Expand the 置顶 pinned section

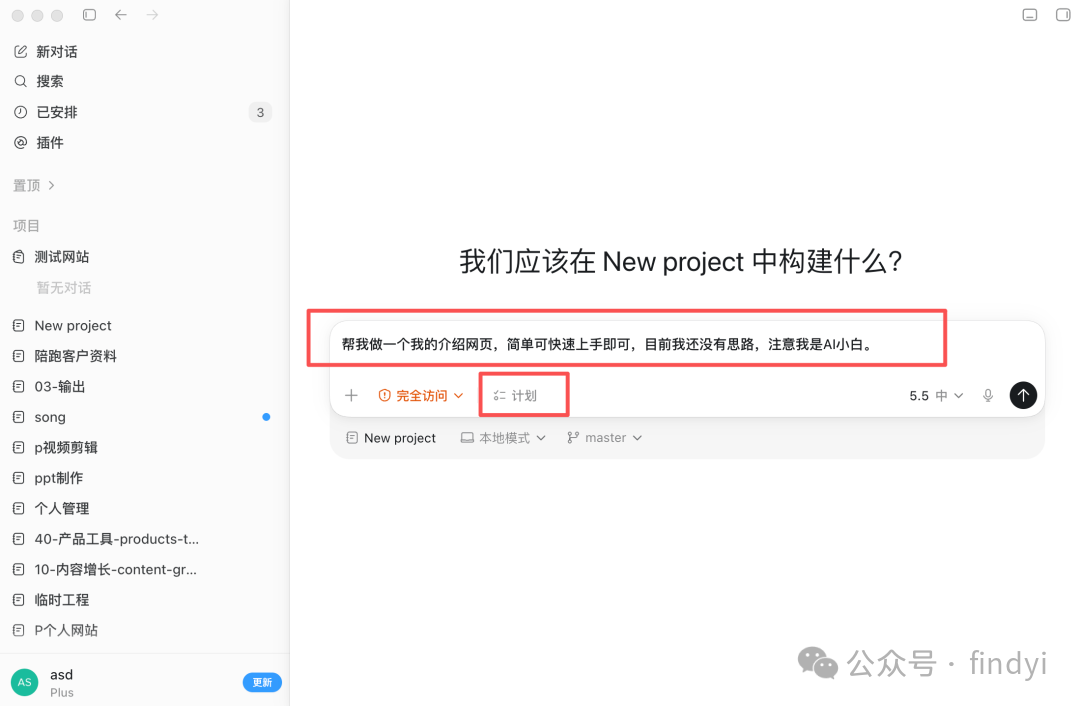(x=34, y=185)
